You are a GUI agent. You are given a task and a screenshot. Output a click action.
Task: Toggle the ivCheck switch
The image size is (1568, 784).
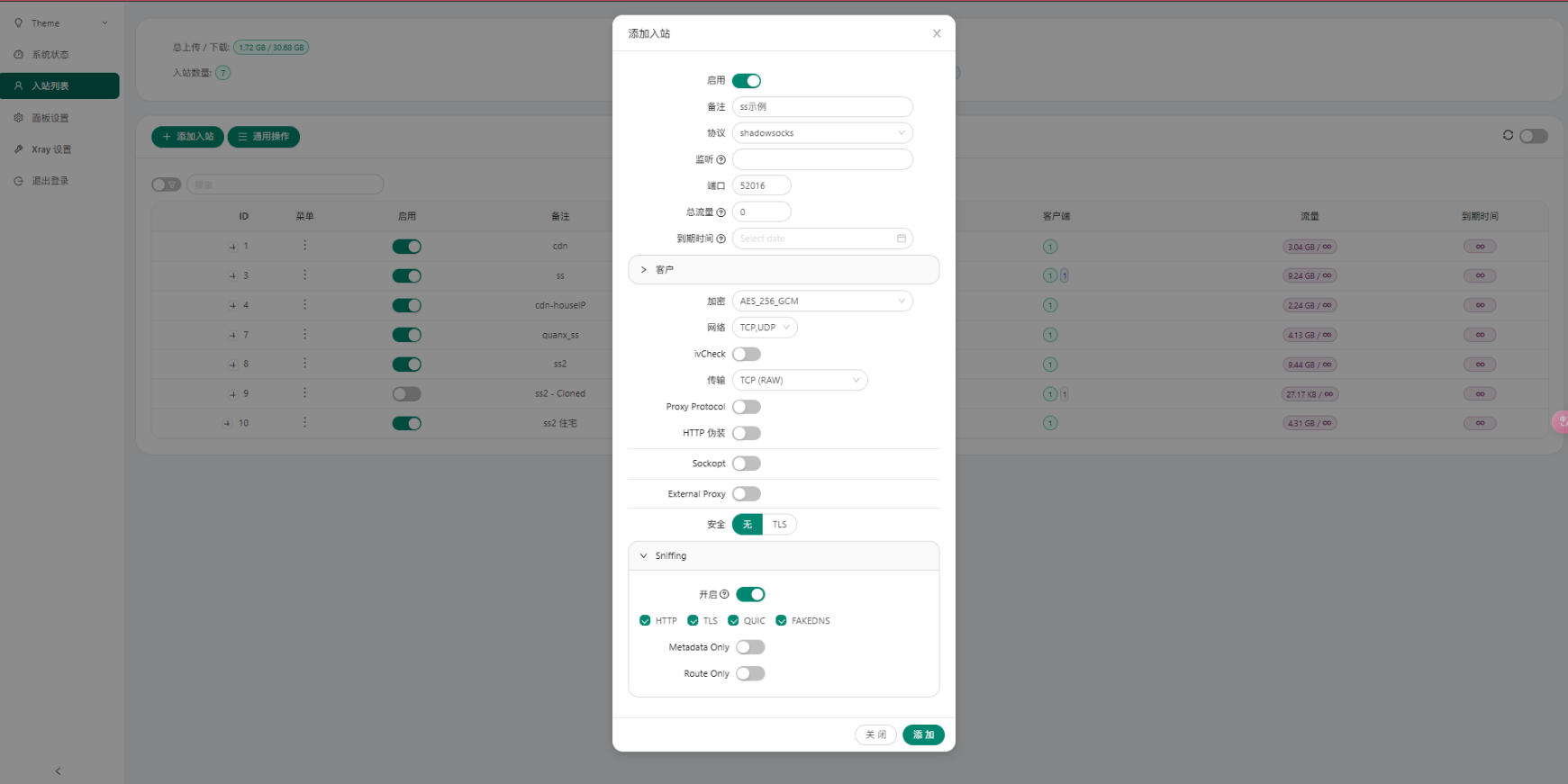point(747,355)
